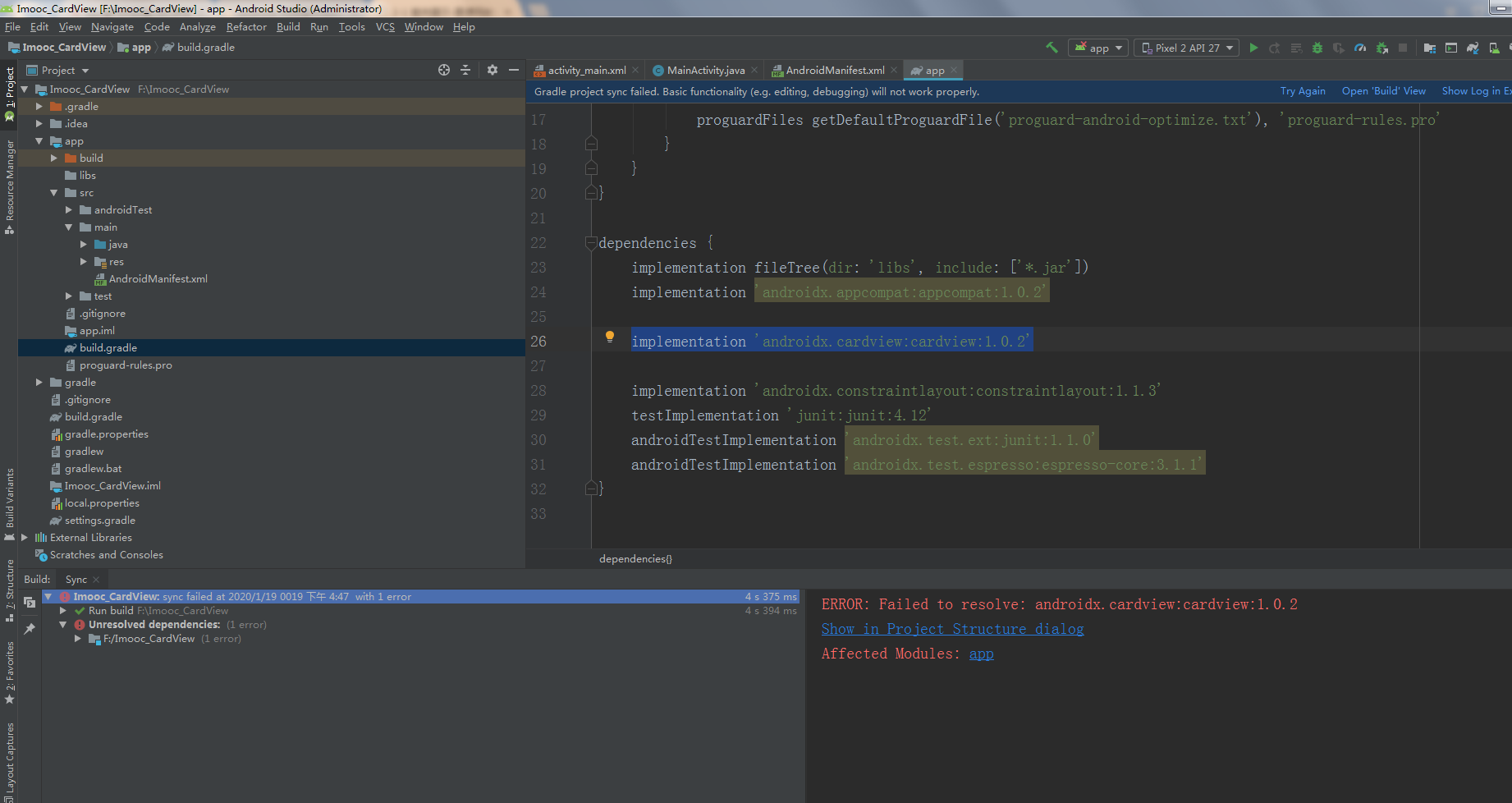Screen dimensions: 1512x803
Task: Open Project panel settings gear
Action: [x=493, y=70]
